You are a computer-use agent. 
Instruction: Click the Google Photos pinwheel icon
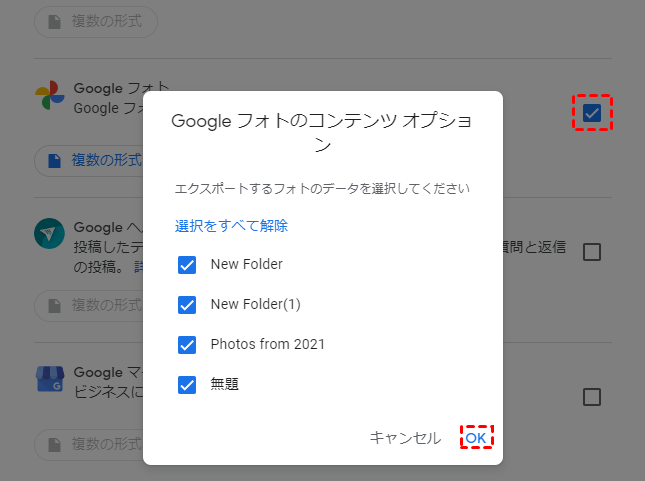[50, 97]
